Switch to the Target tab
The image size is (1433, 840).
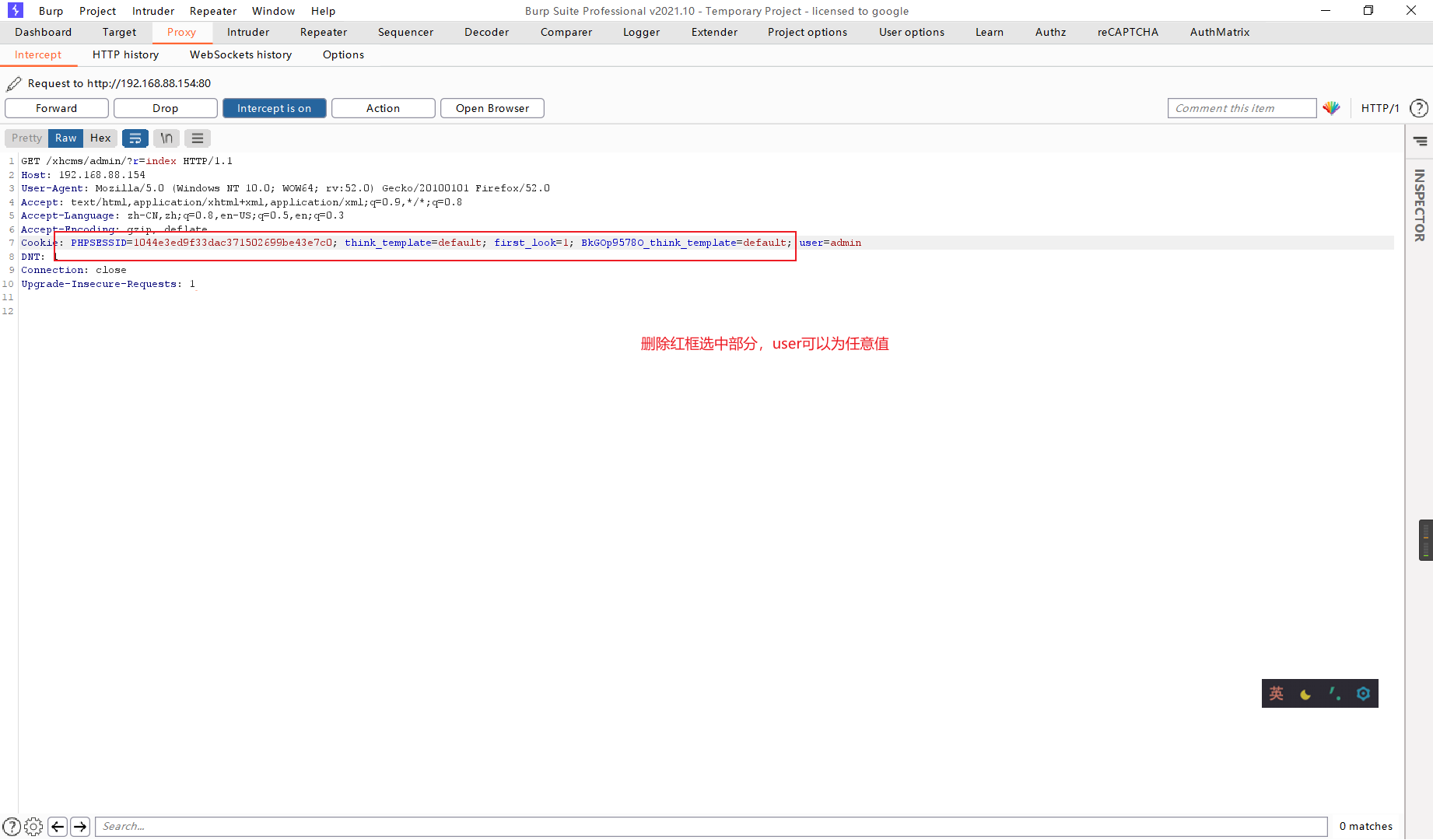tap(119, 32)
